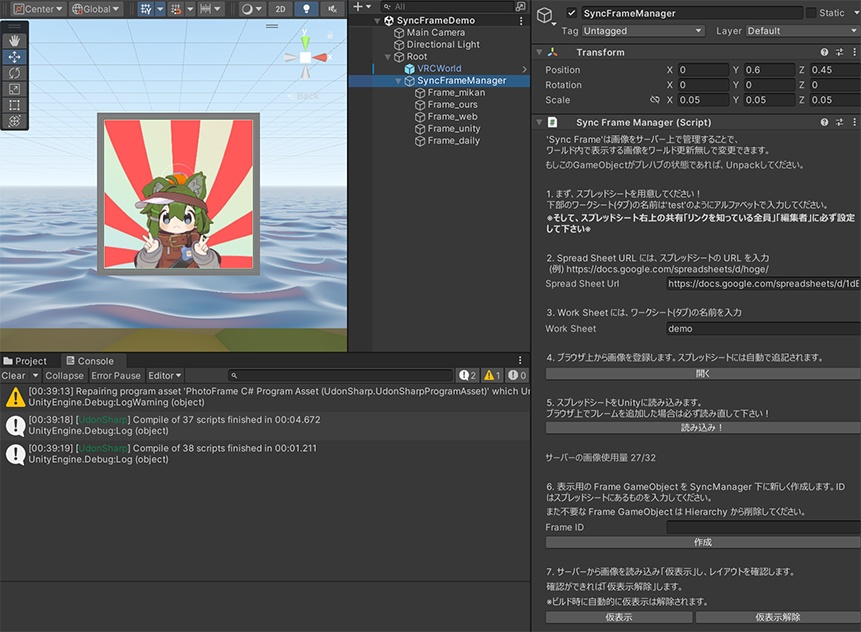Viewport: 861px width, 632px height.
Task: Select the Move tool
Action: pos(14,57)
